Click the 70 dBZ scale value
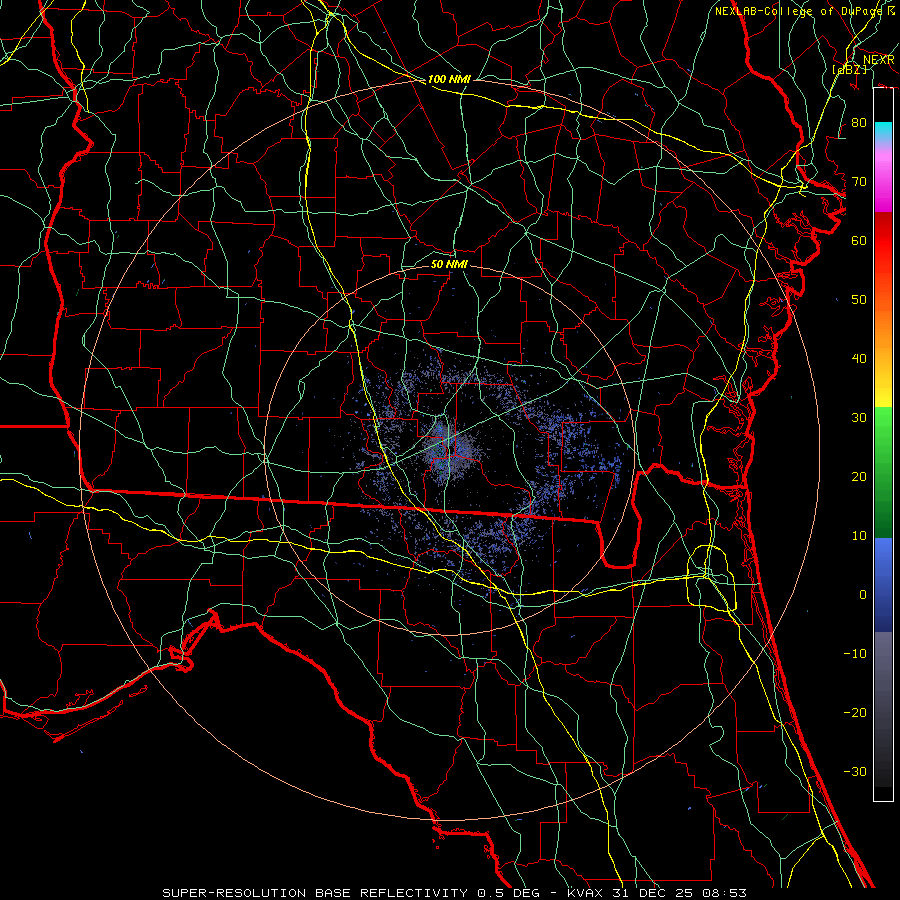The height and width of the screenshot is (900, 900). [x=859, y=182]
